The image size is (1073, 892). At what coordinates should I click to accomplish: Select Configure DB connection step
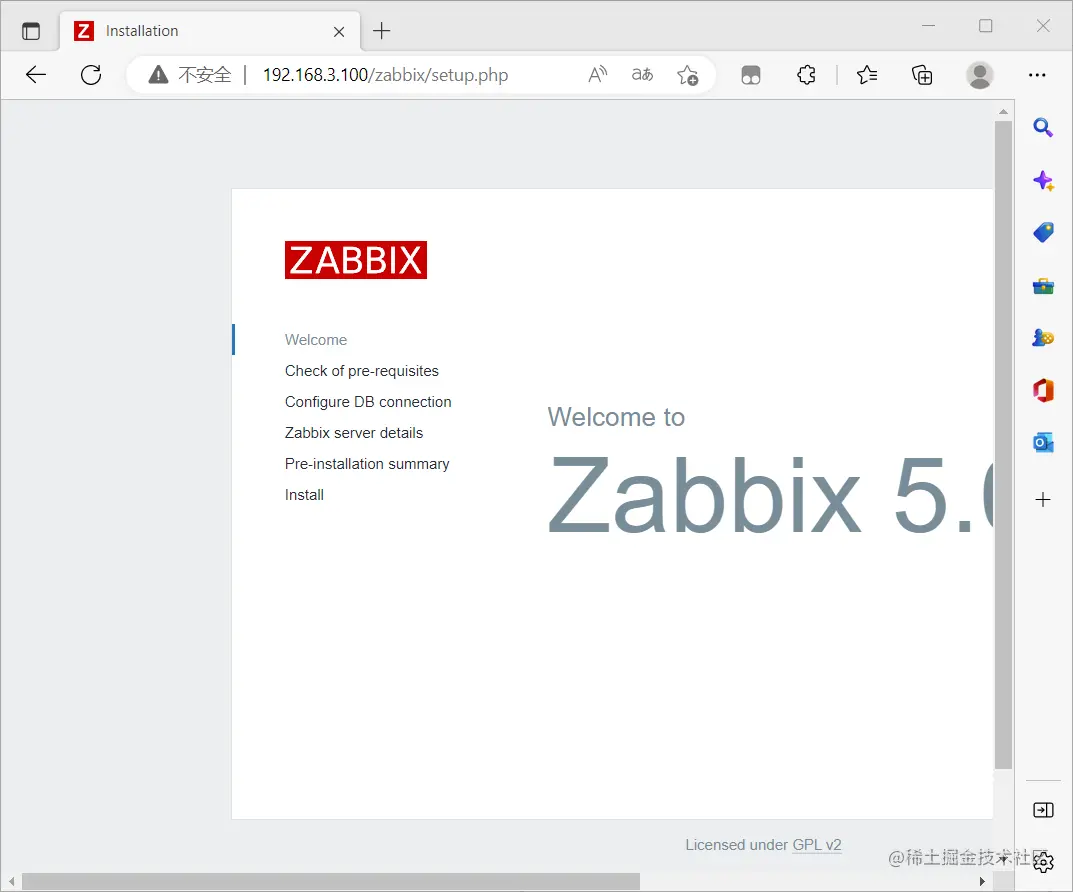tap(368, 402)
